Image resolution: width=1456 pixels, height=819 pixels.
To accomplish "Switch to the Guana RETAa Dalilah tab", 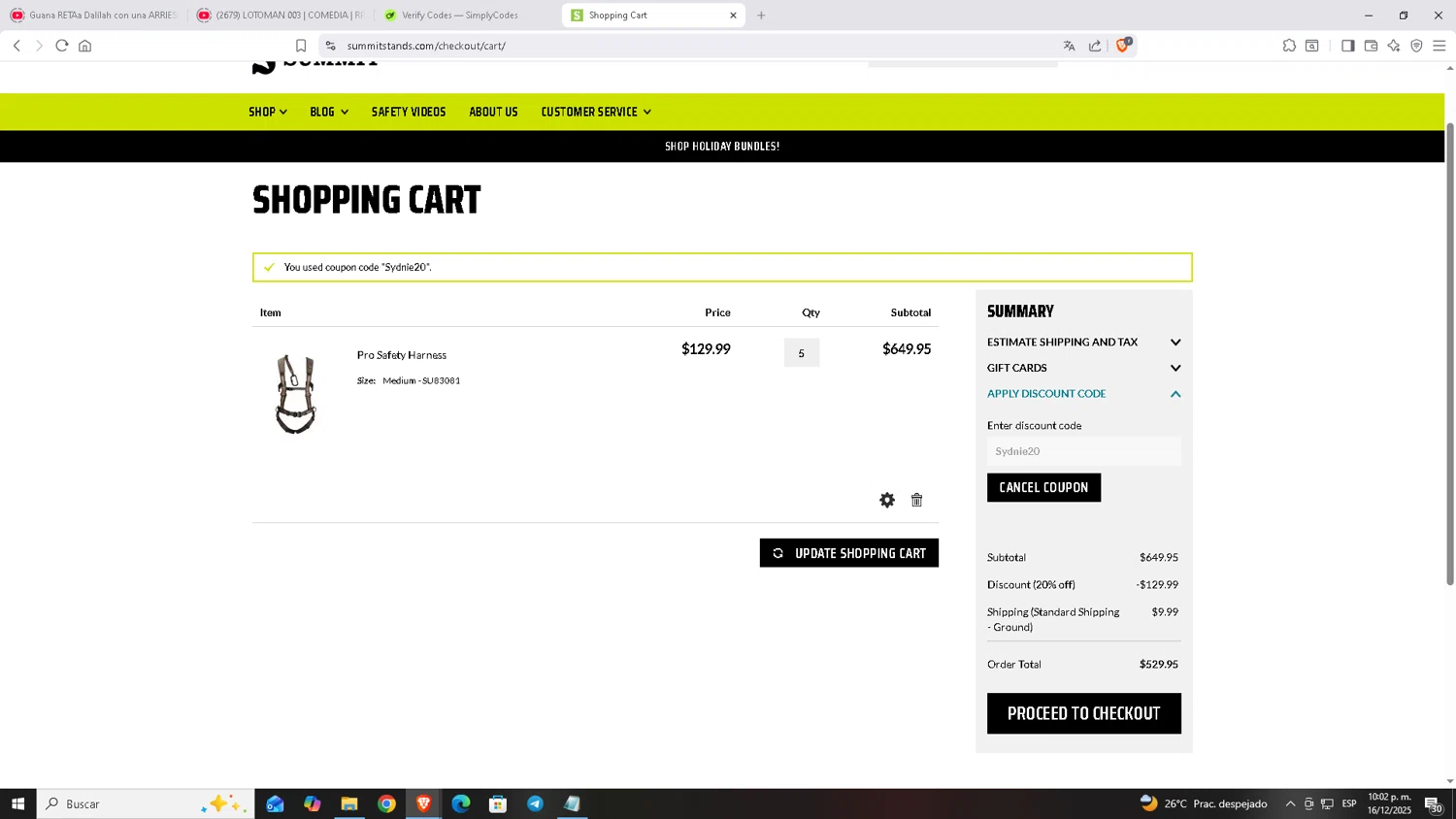I will tap(94, 16).
